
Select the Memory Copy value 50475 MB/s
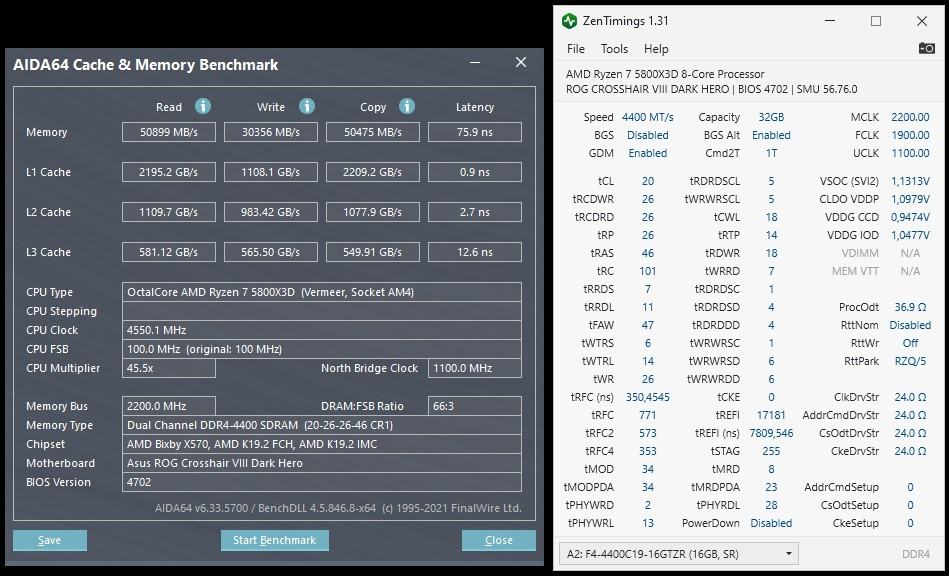click(x=373, y=132)
